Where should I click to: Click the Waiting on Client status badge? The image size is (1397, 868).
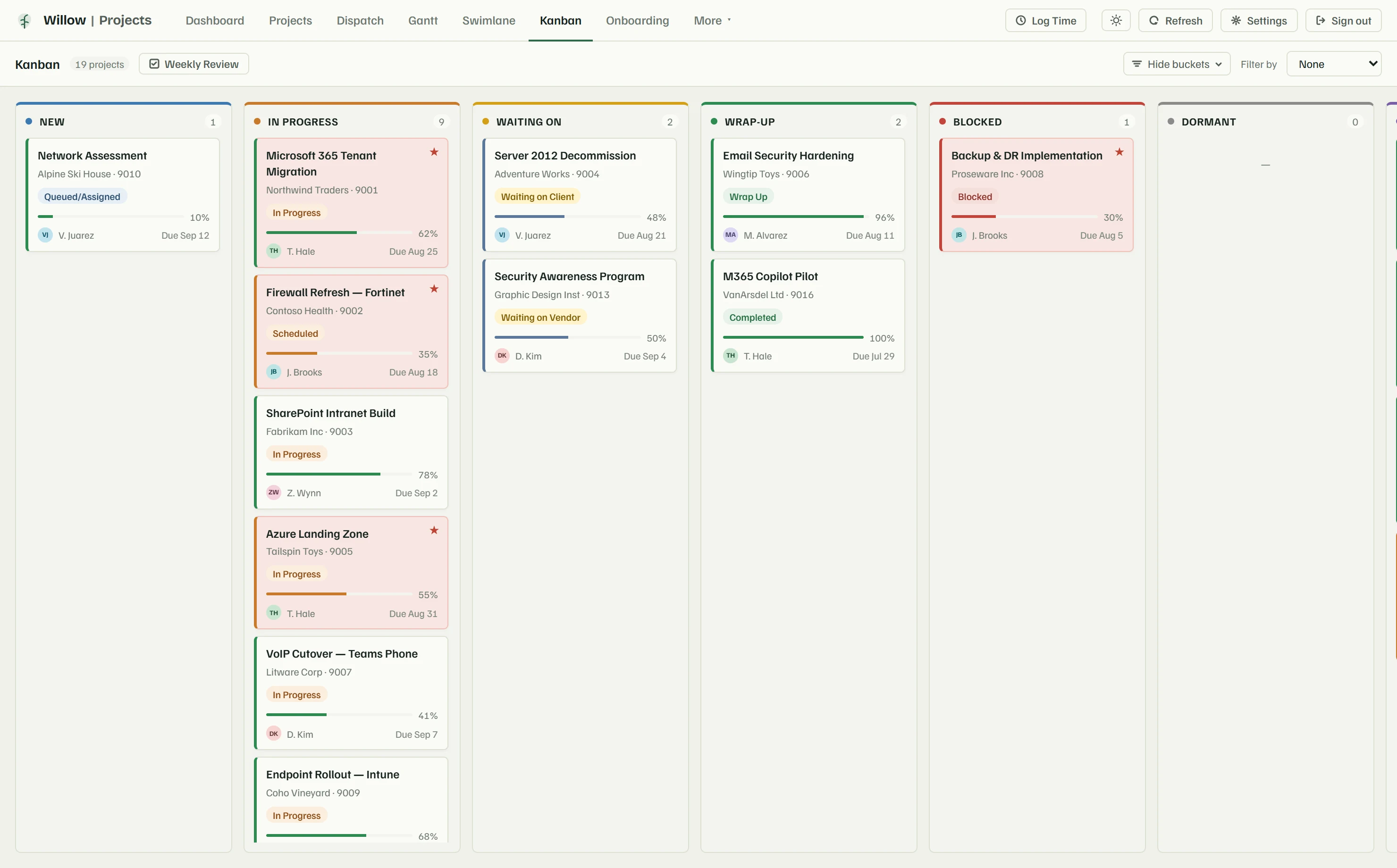point(538,196)
